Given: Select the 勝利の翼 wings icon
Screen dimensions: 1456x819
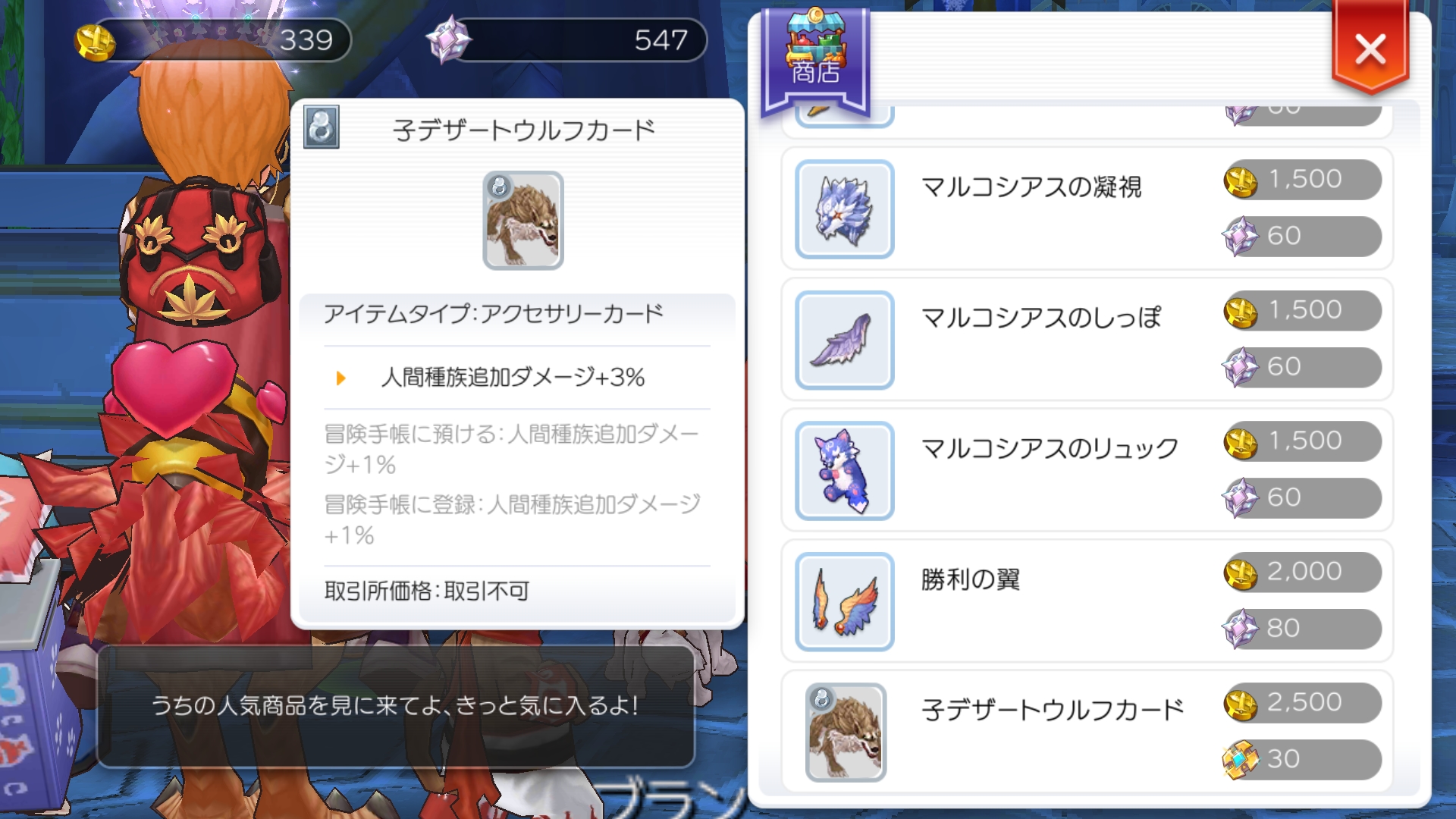Looking at the screenshot, I should point(845,602).
